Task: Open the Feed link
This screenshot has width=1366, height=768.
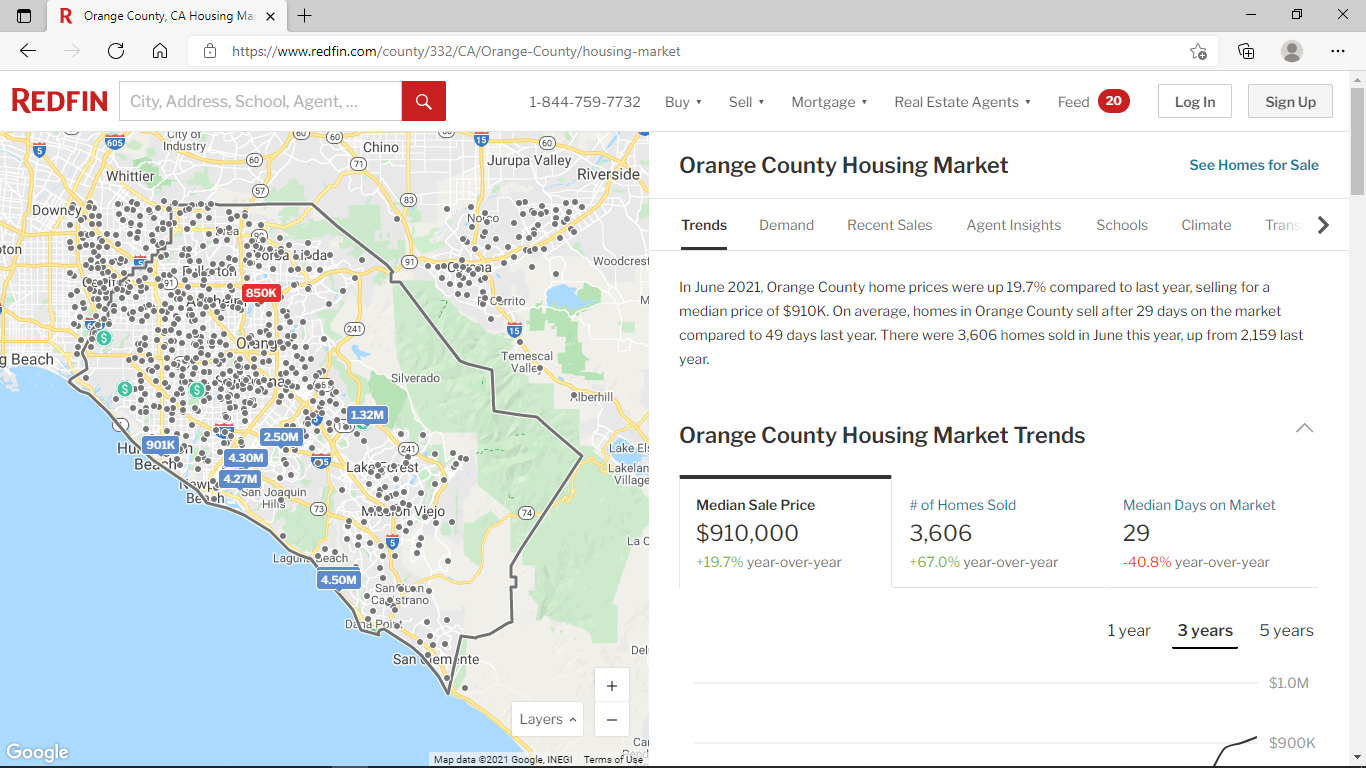Action: 1073,102
